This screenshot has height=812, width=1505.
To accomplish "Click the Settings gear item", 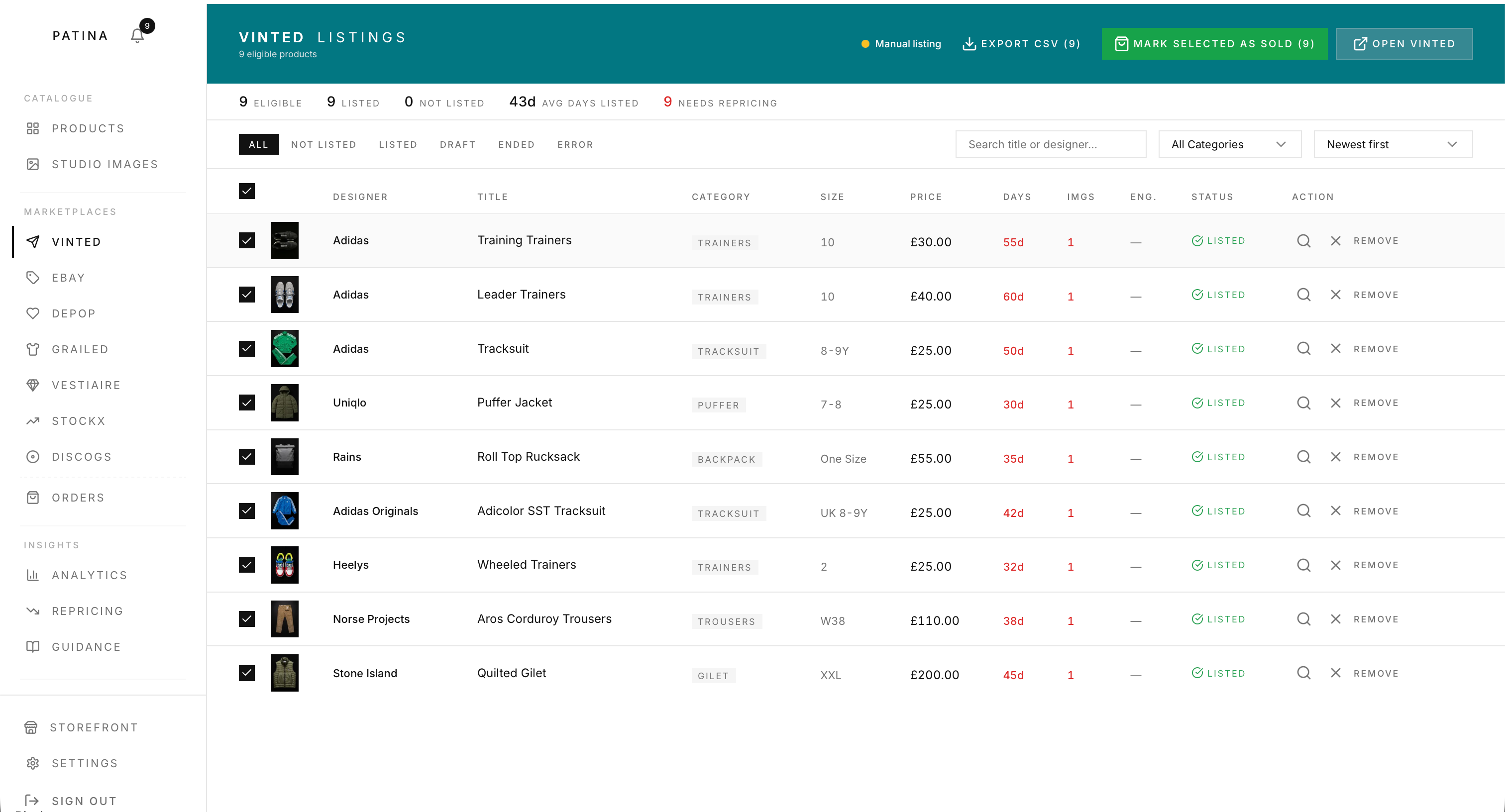I will (x=84, y=763).
